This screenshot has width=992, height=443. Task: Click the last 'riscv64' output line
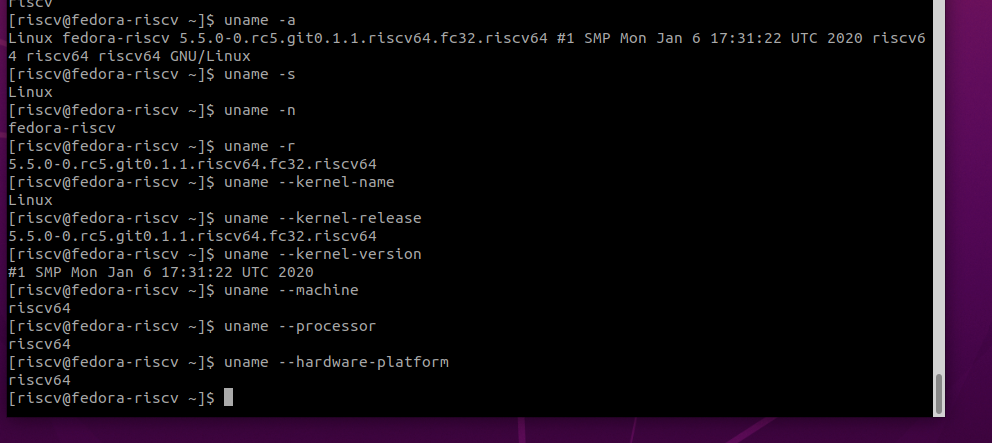point(39,380)
